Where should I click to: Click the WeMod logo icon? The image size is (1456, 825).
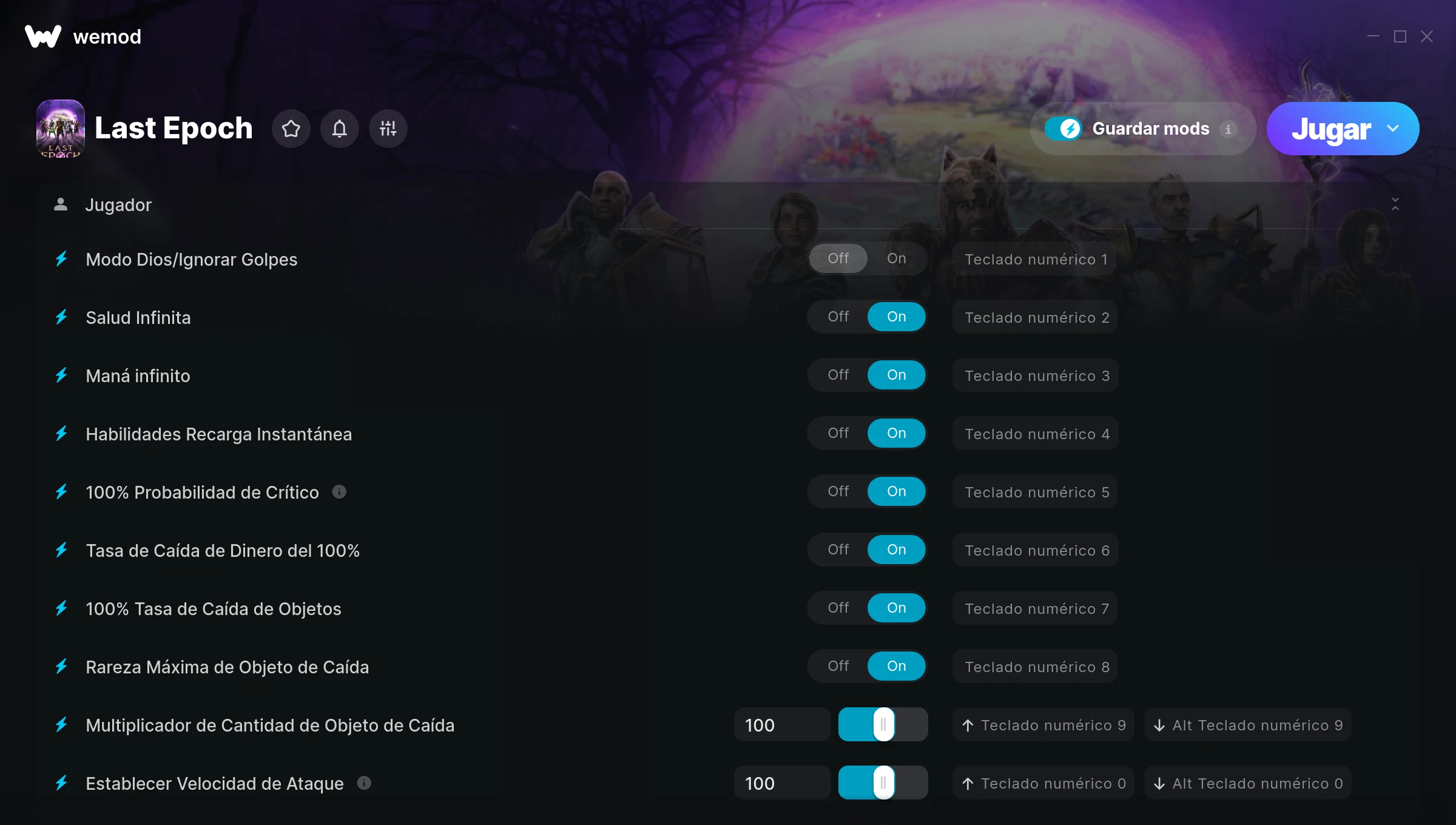(43, 36)
